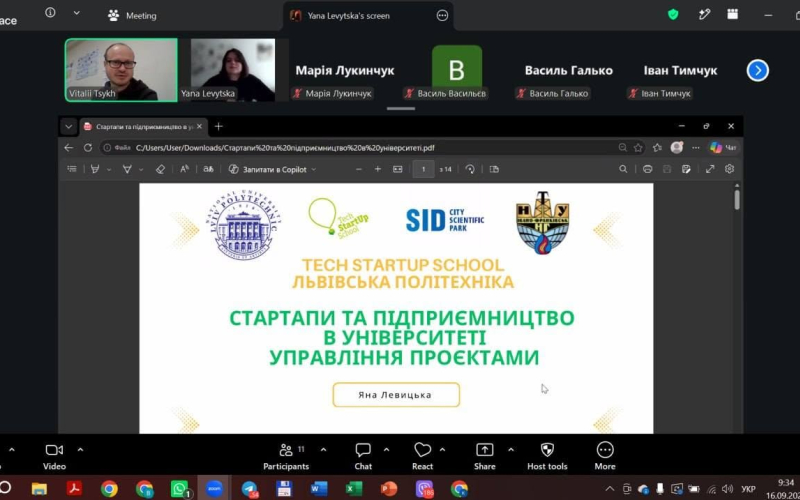
Task: Open Telegram from the taskbar
Action: [249, 489]
